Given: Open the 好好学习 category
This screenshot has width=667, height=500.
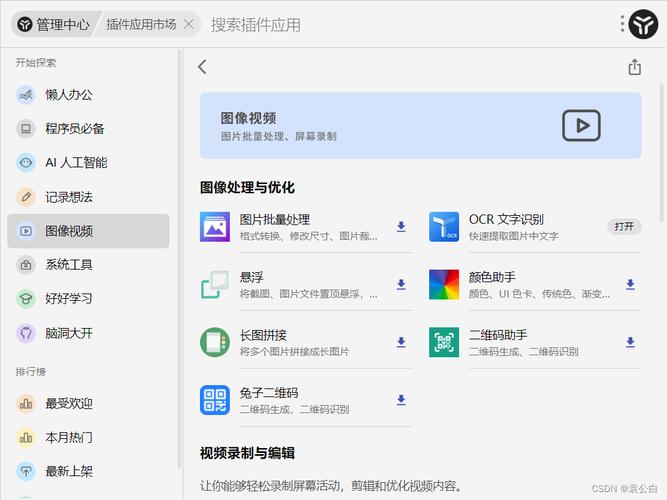Looking at the screenshot, I should (88, 299).
